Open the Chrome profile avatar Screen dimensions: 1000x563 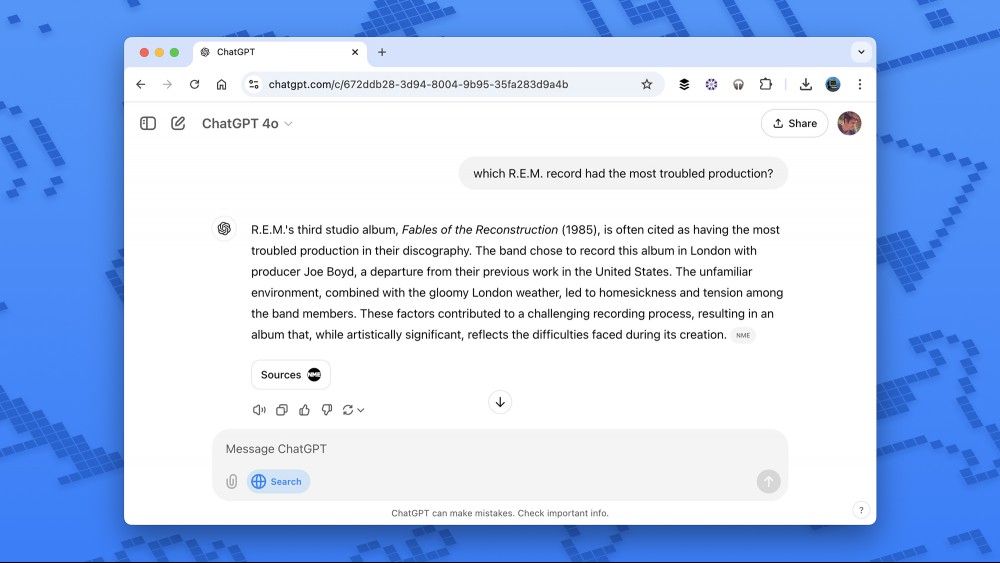833,84
